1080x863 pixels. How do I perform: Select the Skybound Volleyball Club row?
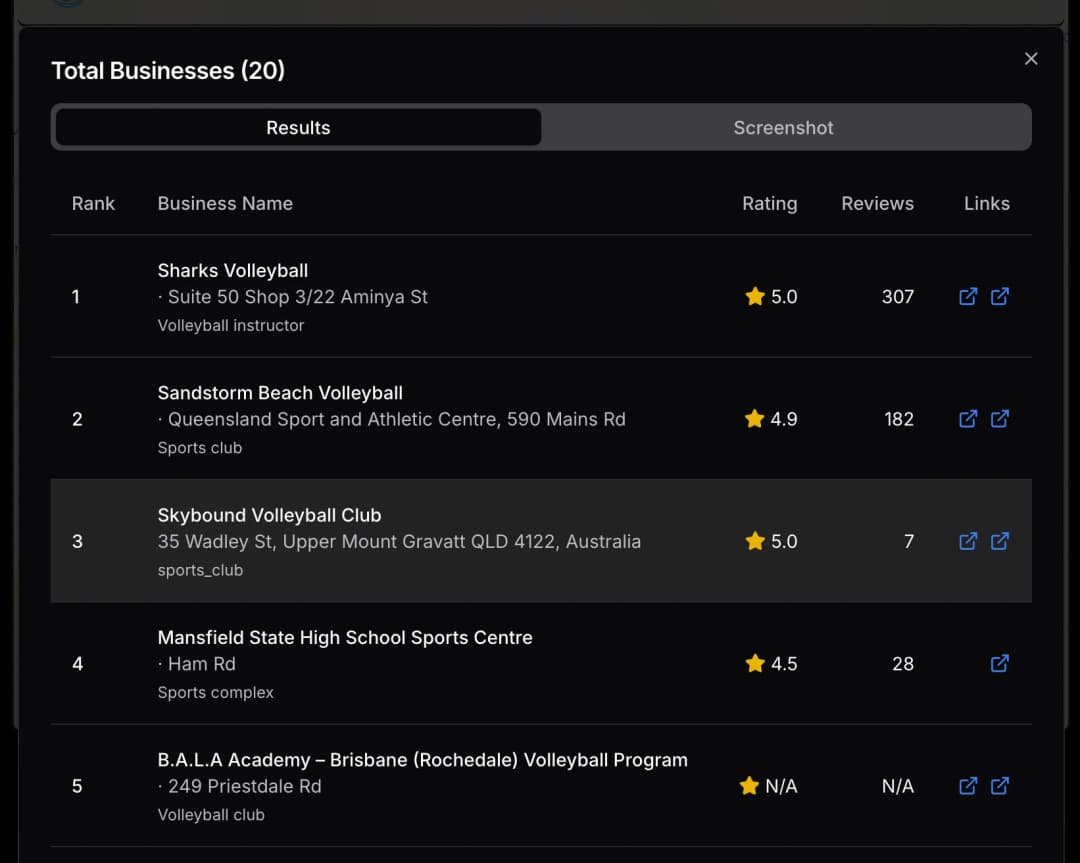(540, 541)
